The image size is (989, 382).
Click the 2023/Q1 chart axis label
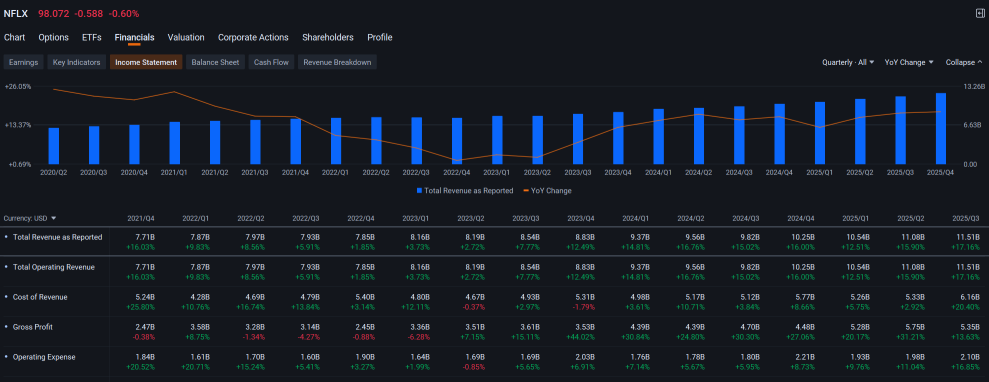[496, 171]
